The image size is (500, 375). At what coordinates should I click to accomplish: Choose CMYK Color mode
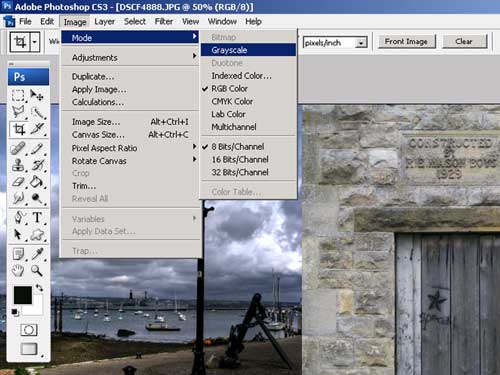tap(248, 101)
